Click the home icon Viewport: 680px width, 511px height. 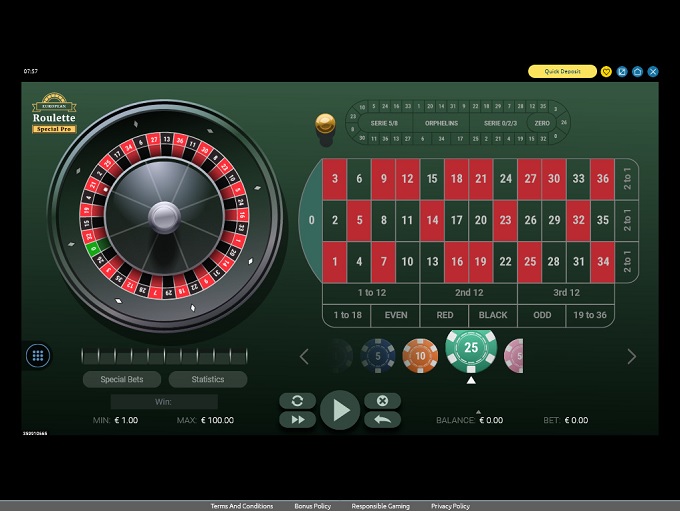point(637,72)
